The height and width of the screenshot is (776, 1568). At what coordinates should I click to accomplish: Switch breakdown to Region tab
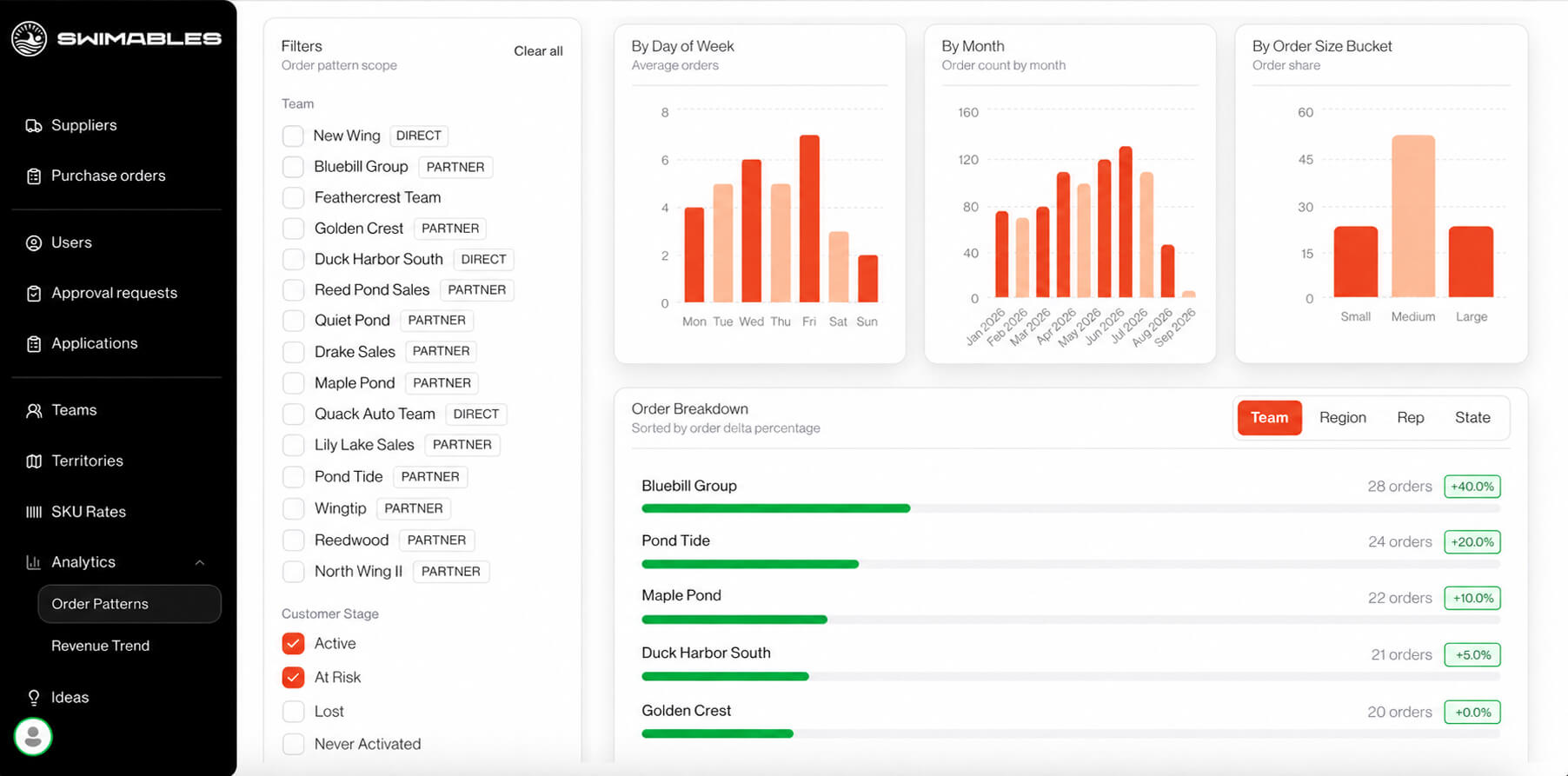[1342, 418]
